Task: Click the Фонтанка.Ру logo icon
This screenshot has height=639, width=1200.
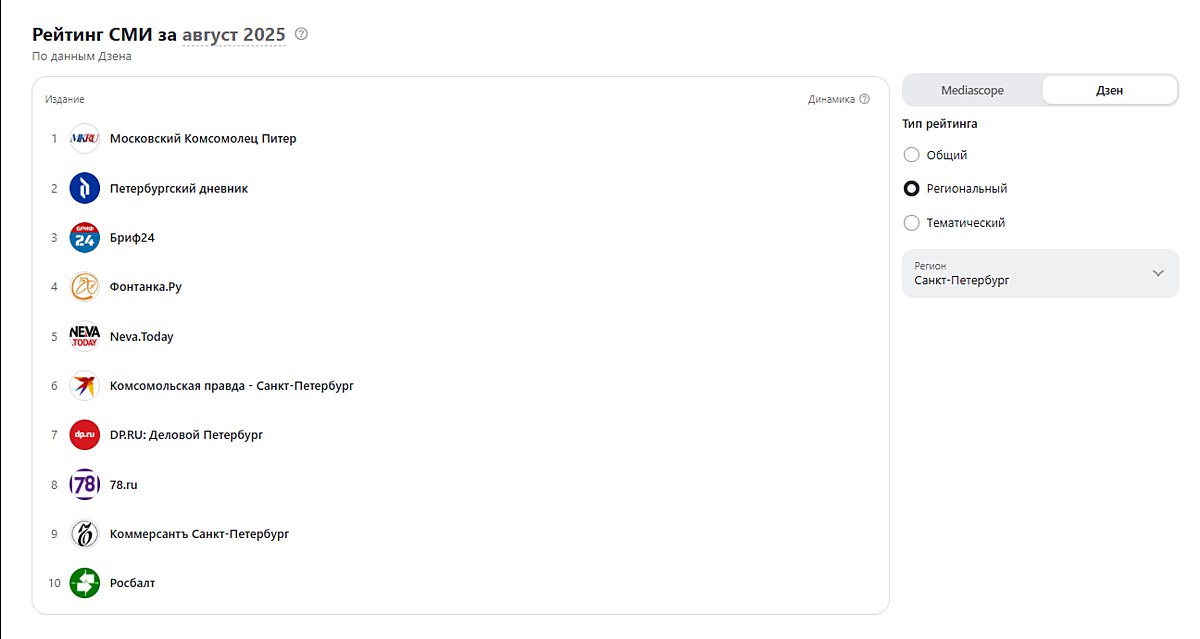Action: (x=85, y=287)
